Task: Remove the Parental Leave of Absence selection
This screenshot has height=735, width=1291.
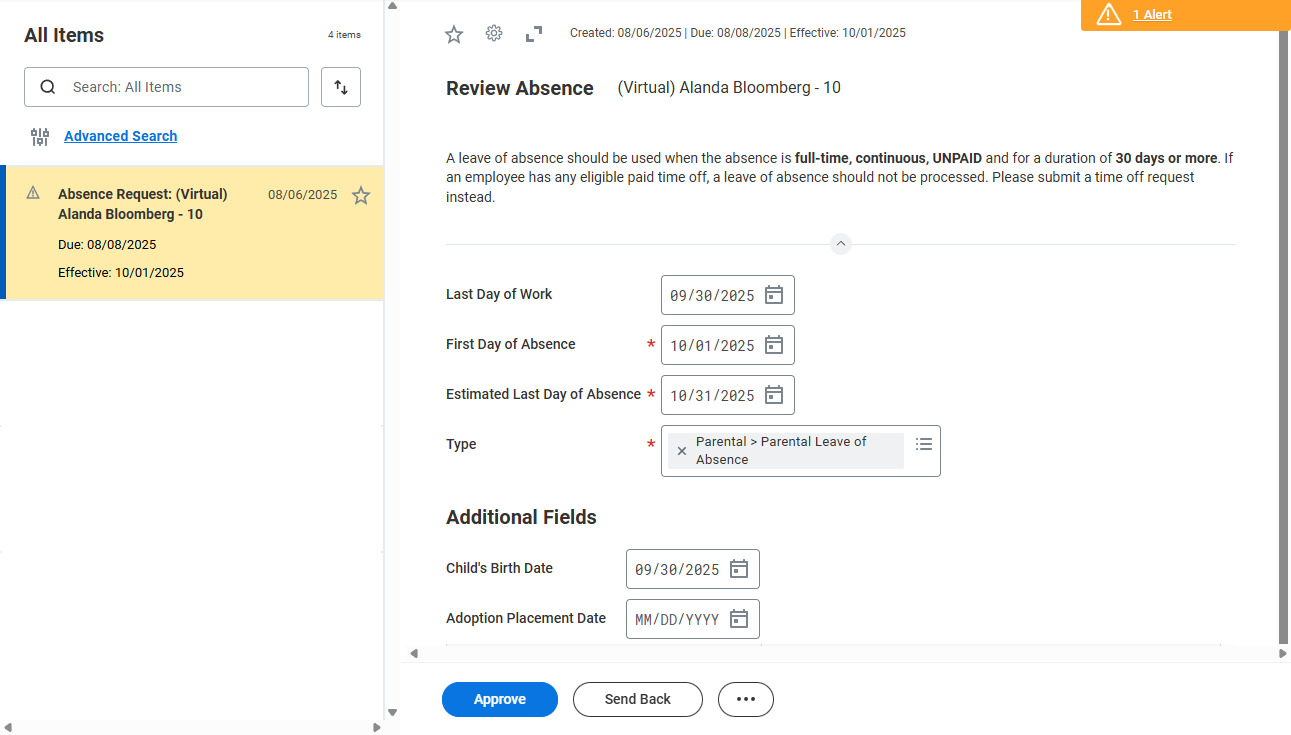Action: click(682, 451)
